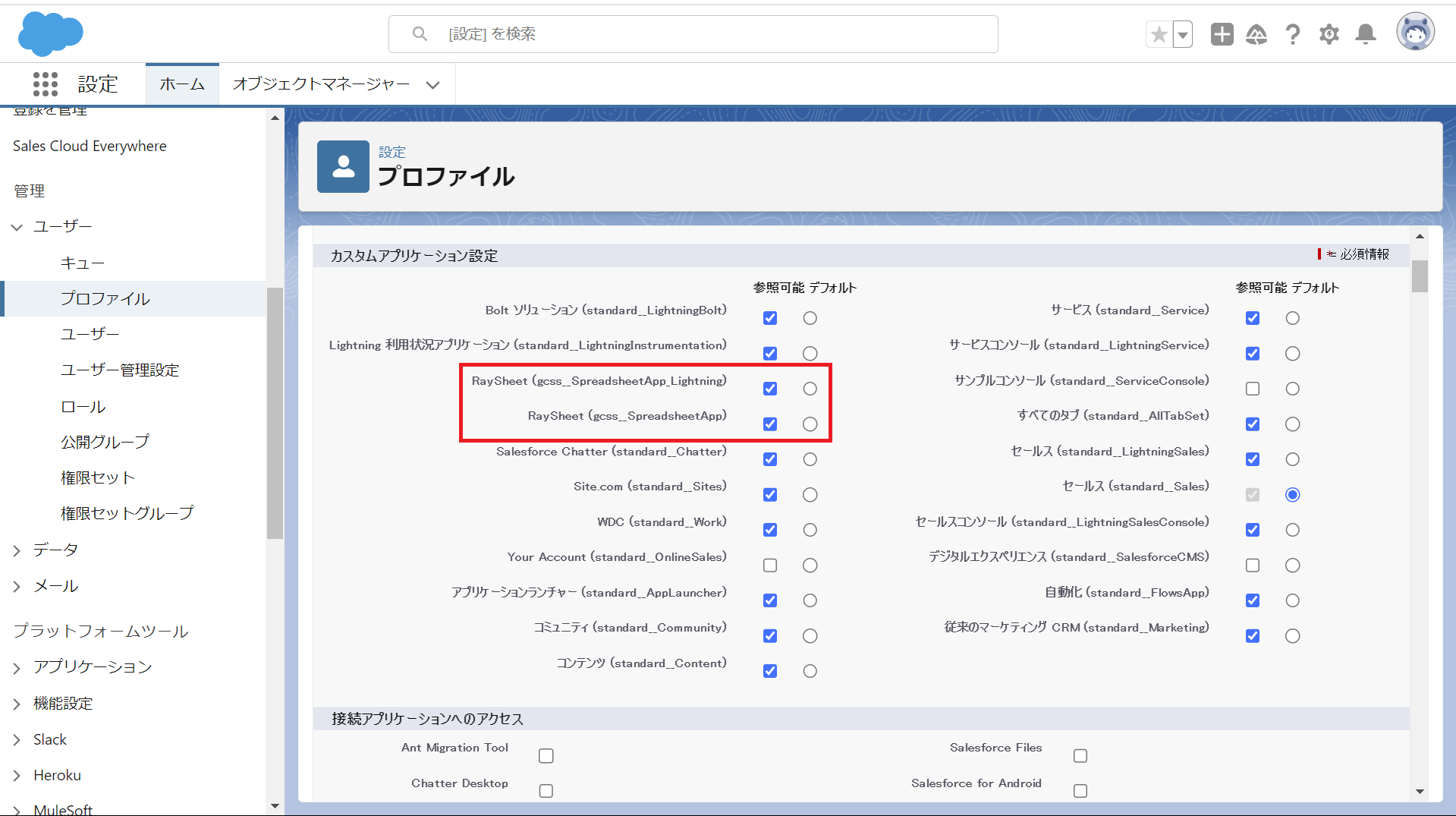Click the sidebar scrollbar thumb

275,413
